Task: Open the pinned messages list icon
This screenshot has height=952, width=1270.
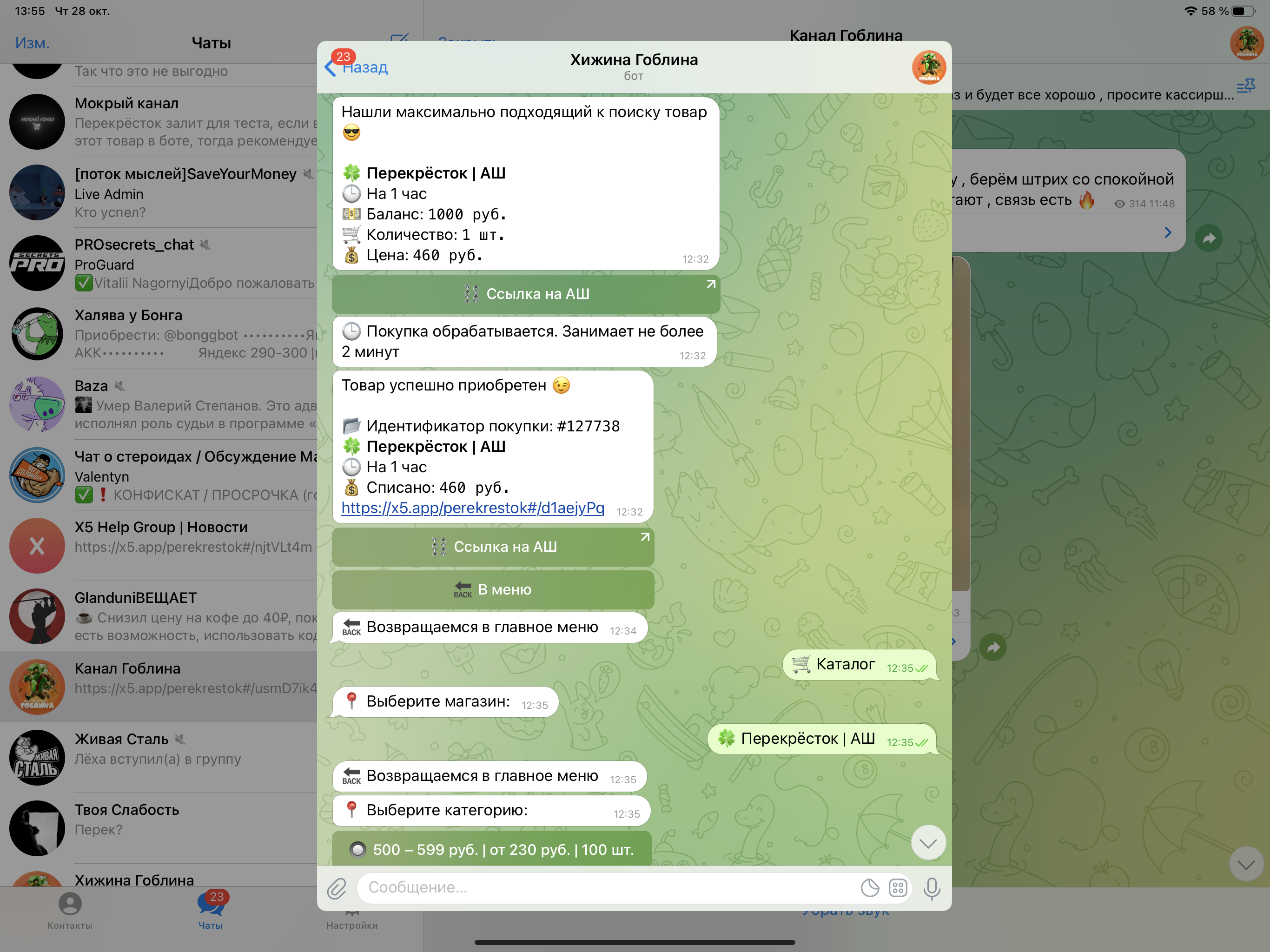Action: pos(1245,86)
